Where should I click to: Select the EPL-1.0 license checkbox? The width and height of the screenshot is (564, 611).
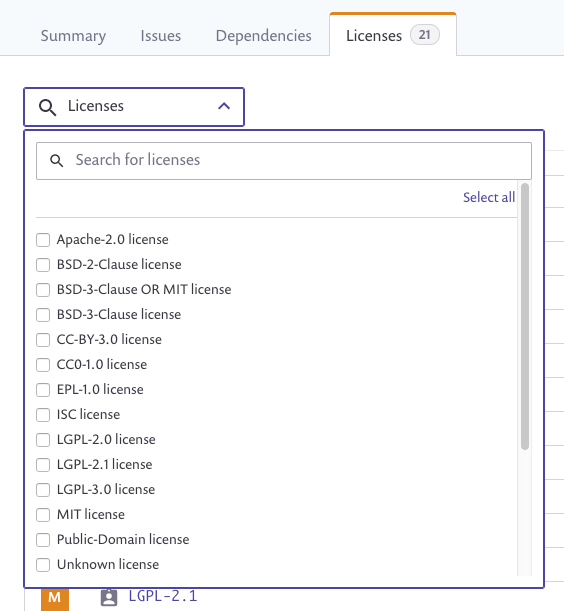[x=43, y=390]
